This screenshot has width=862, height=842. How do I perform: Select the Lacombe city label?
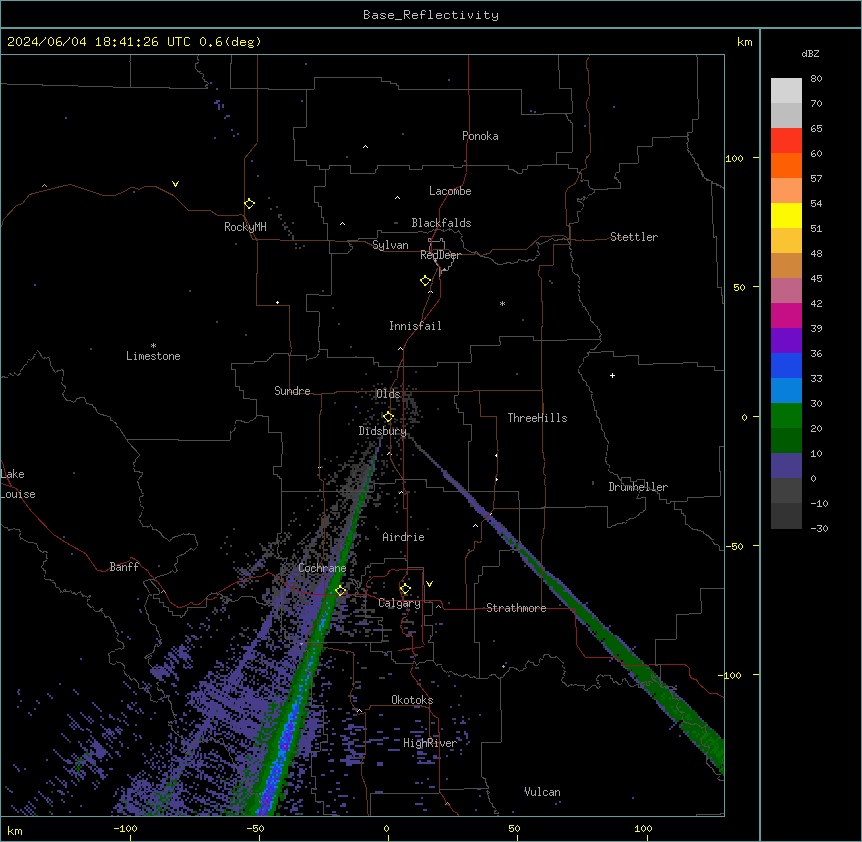pos(450,191)
